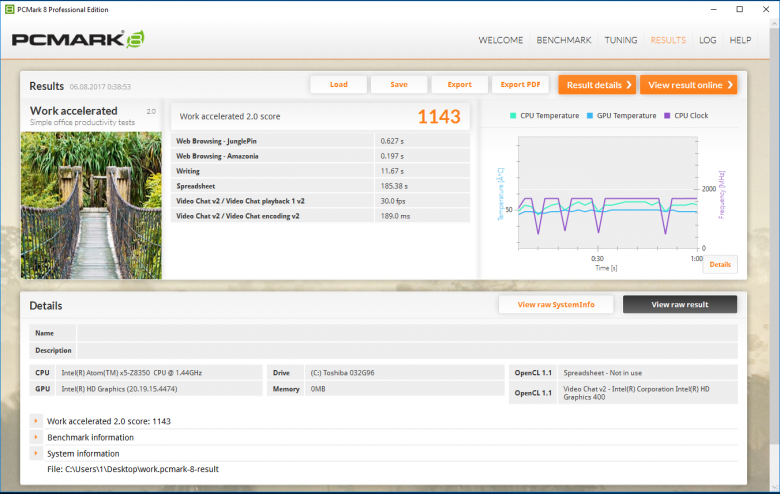
Task: Click the Spreadsheet result row
Action: (x=320, y=186)
